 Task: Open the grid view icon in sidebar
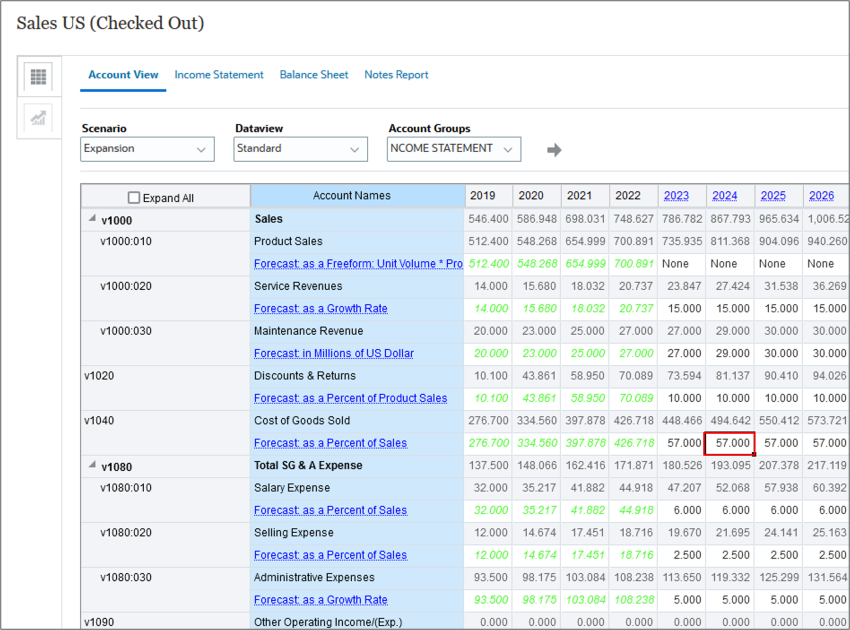pyautogui.click(x=38, y=76)
